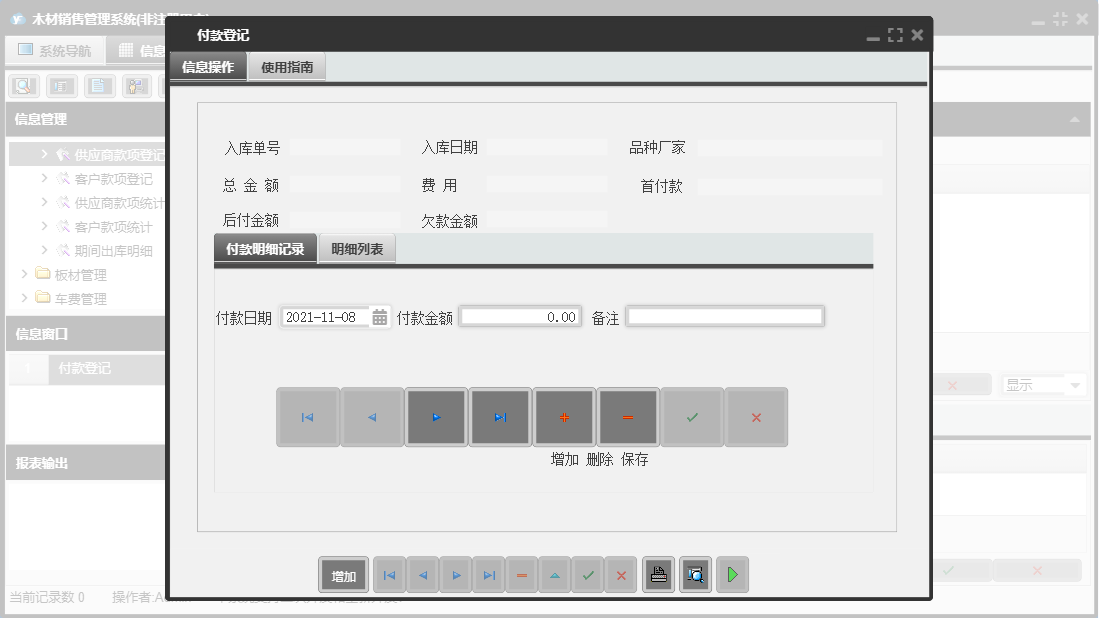Click the print icon on the bottom toolbar
The image size is (1099, 618).
pyautogui.click(x=658, y=574)
